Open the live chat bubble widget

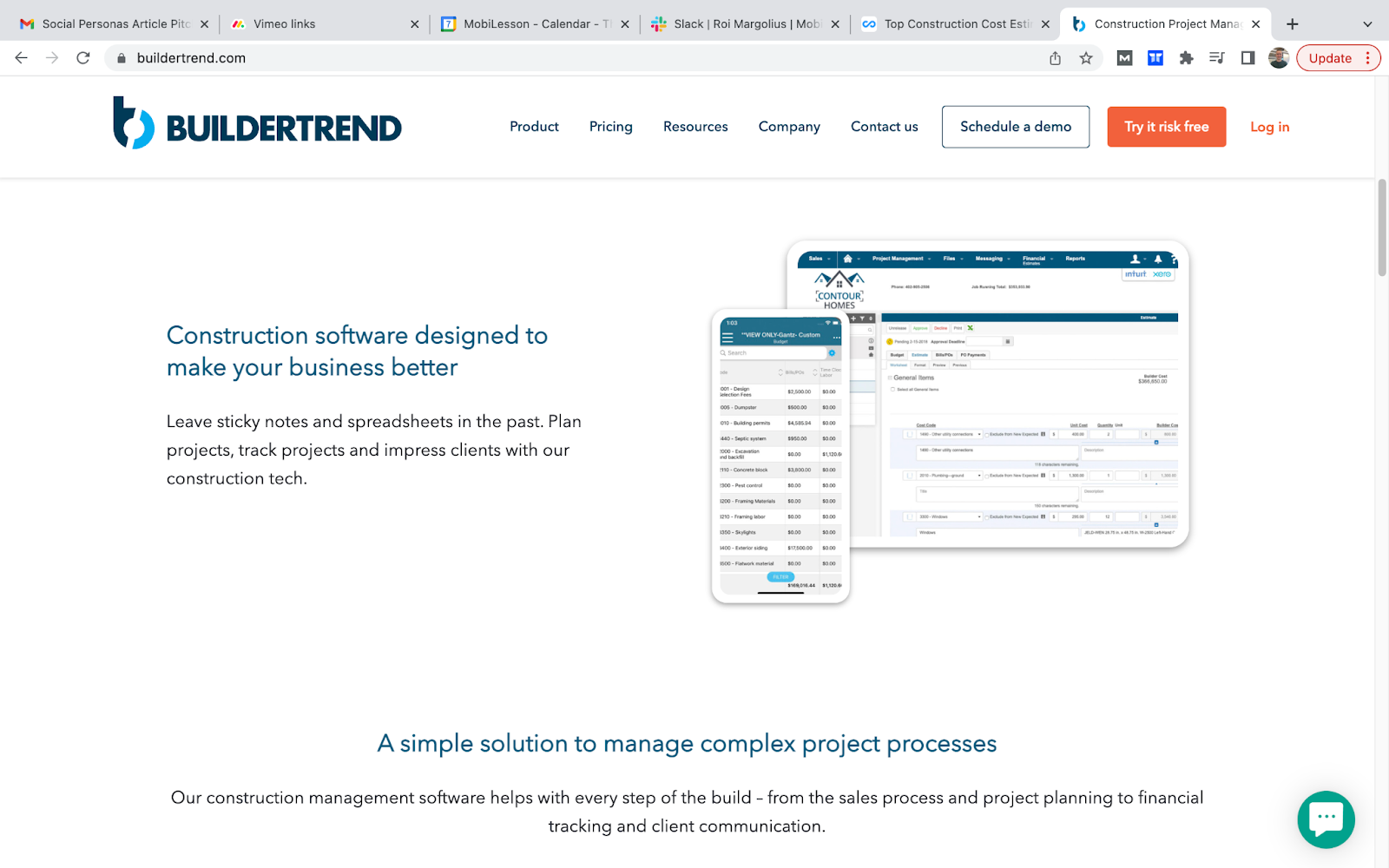pos(1326,819)
